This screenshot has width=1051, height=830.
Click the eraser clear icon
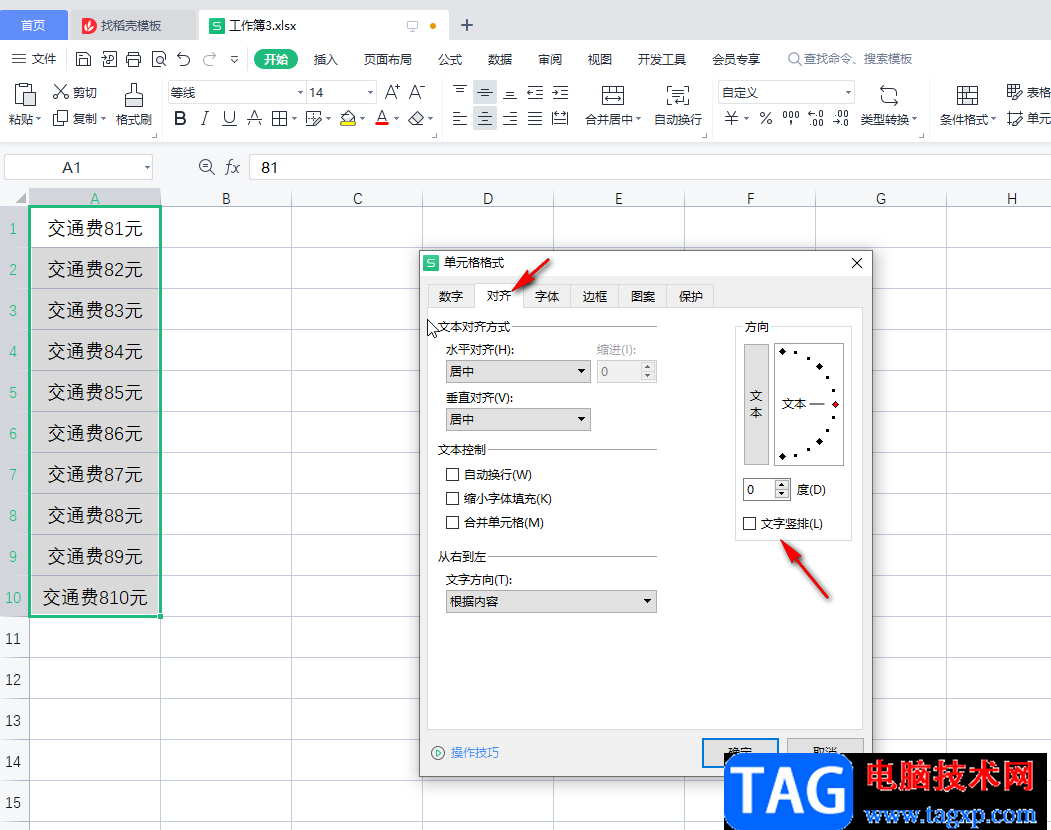[x=416, y=119]
